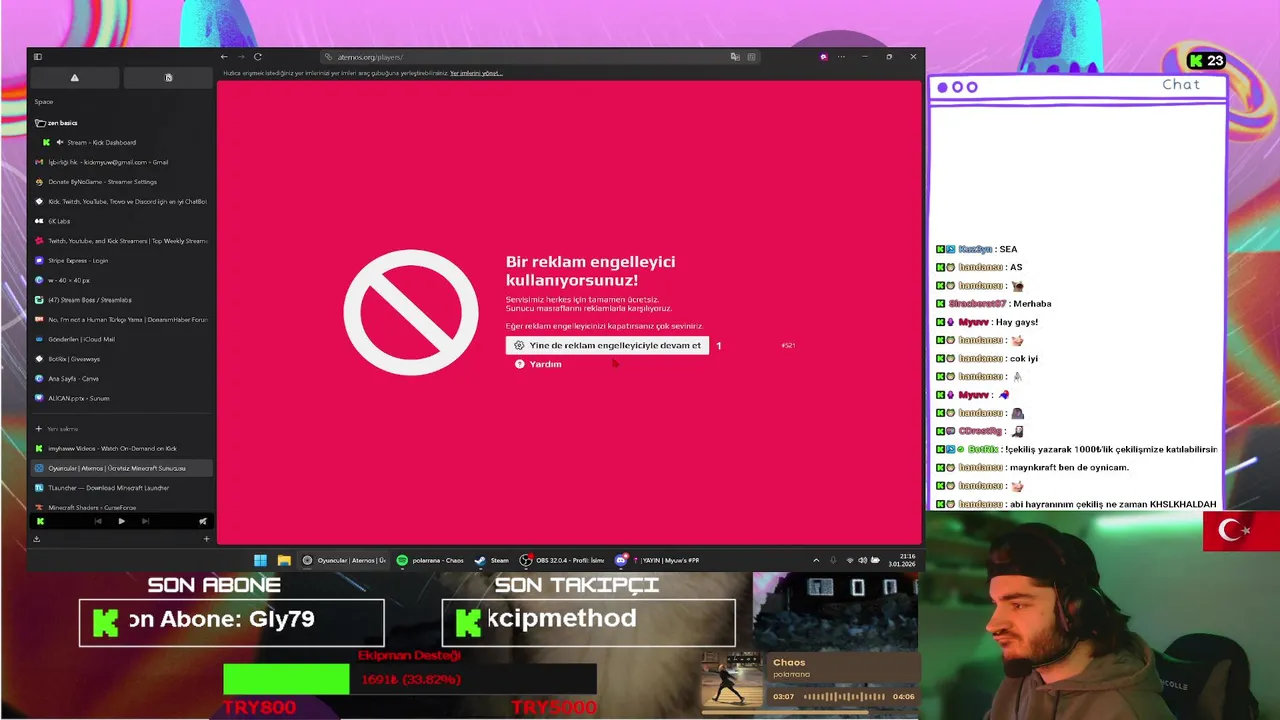
Task: Click the Chaos album art thumbnail
Action: point(731,679)
